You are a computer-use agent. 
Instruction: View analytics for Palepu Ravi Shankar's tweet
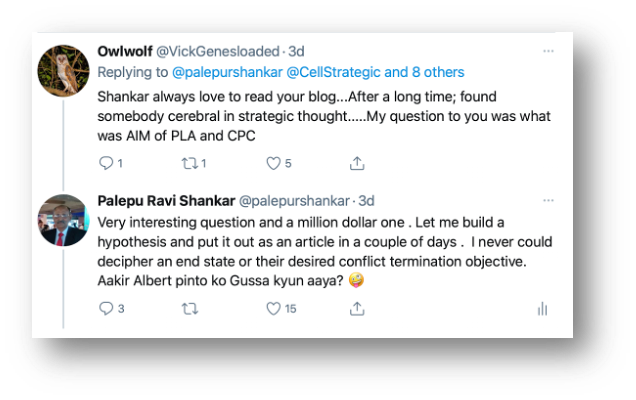pos(543,309)
